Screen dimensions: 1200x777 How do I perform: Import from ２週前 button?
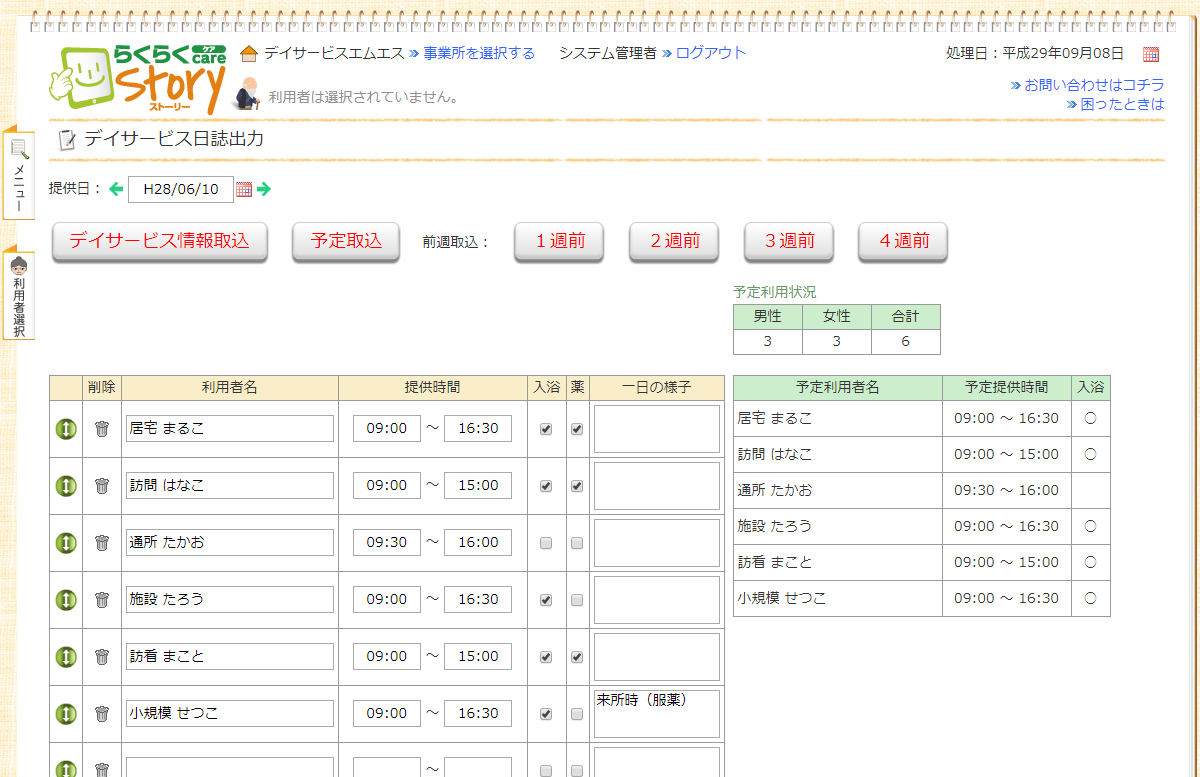pos(674,241)
